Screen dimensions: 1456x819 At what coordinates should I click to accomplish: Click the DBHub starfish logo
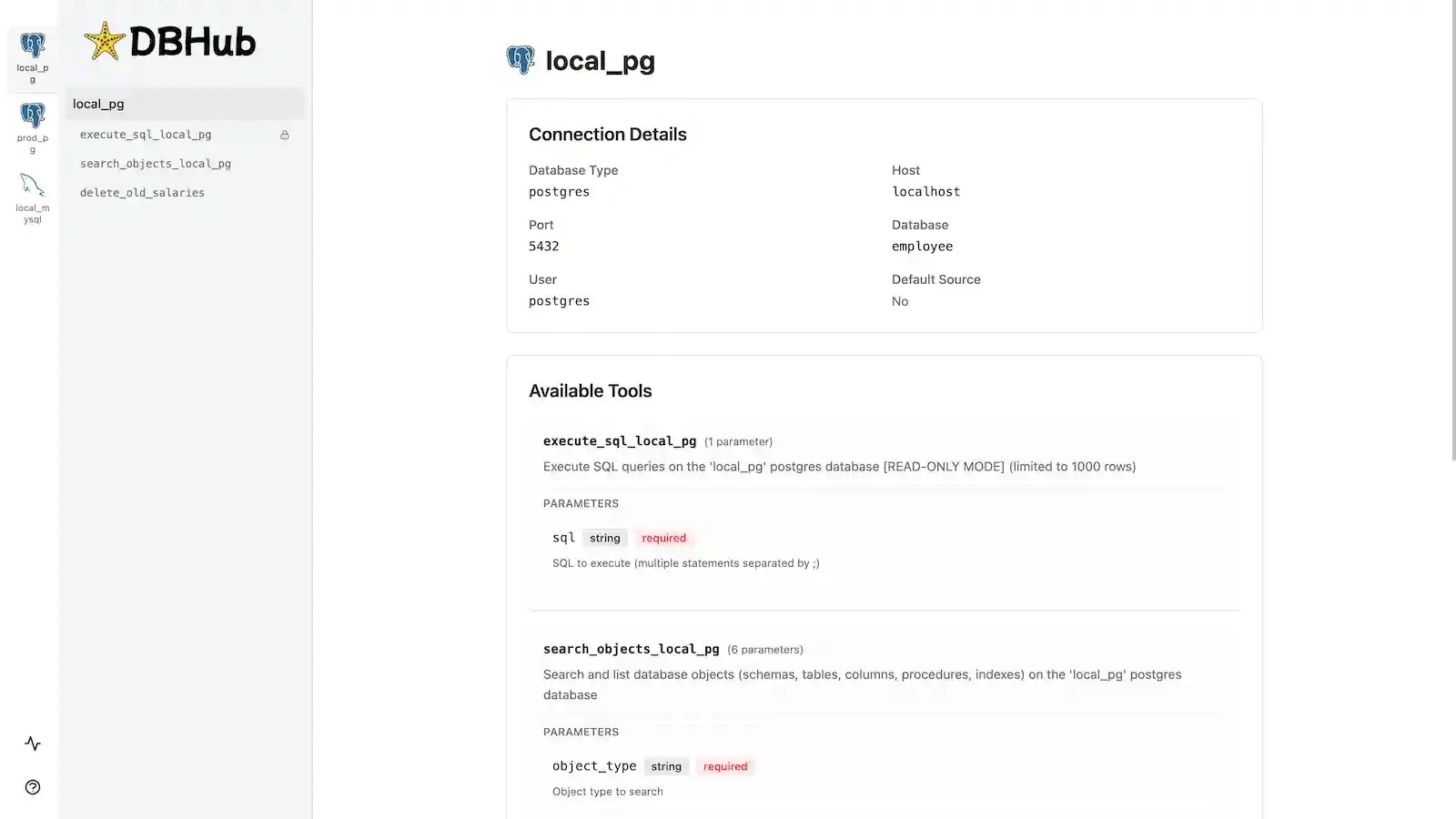coord(105,42)
